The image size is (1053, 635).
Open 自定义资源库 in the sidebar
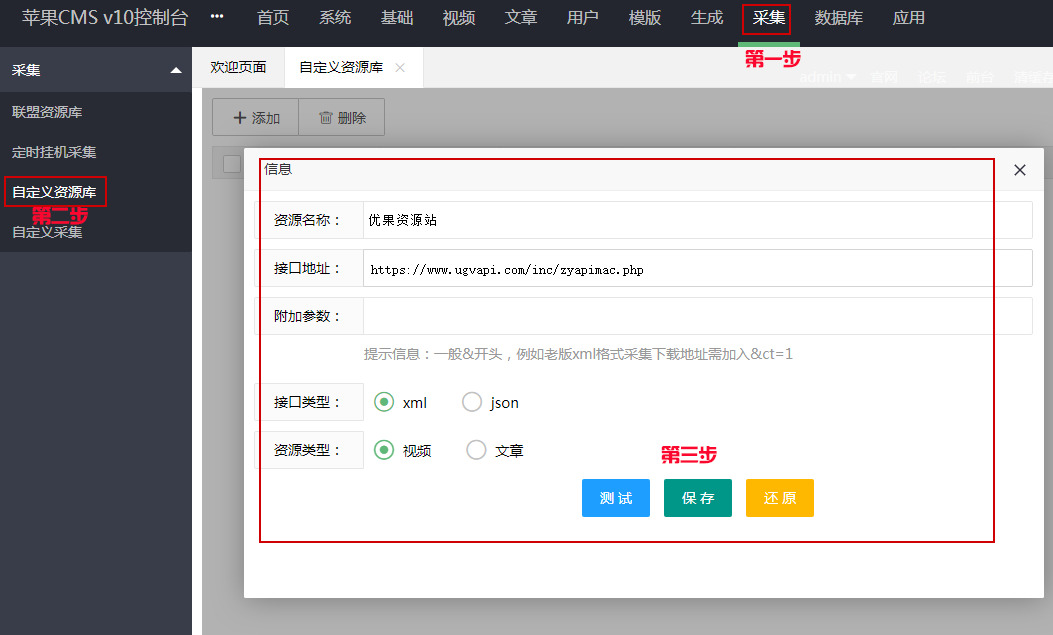(54, 192)
